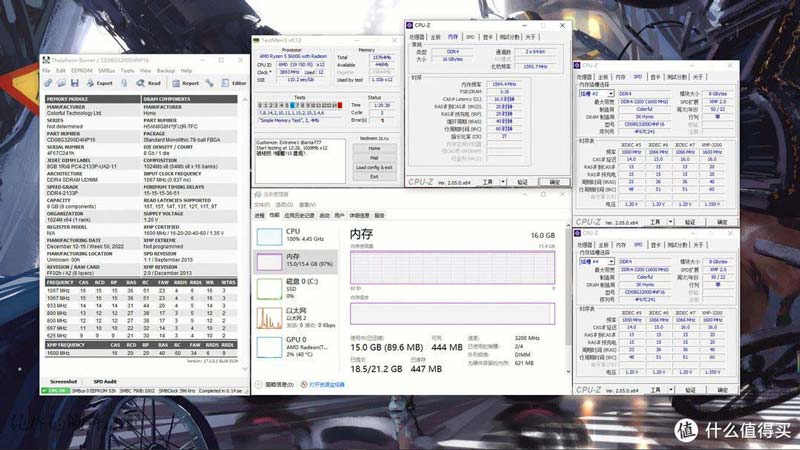Click the save floppy icon in Thaiphoon Burner
This screenshot has height=450, width=800.
[74, 83]
